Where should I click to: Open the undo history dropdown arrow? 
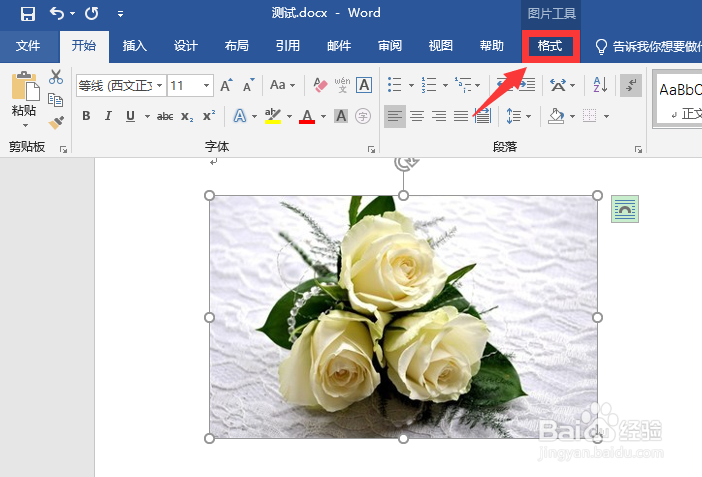click(x=73, y=14)
